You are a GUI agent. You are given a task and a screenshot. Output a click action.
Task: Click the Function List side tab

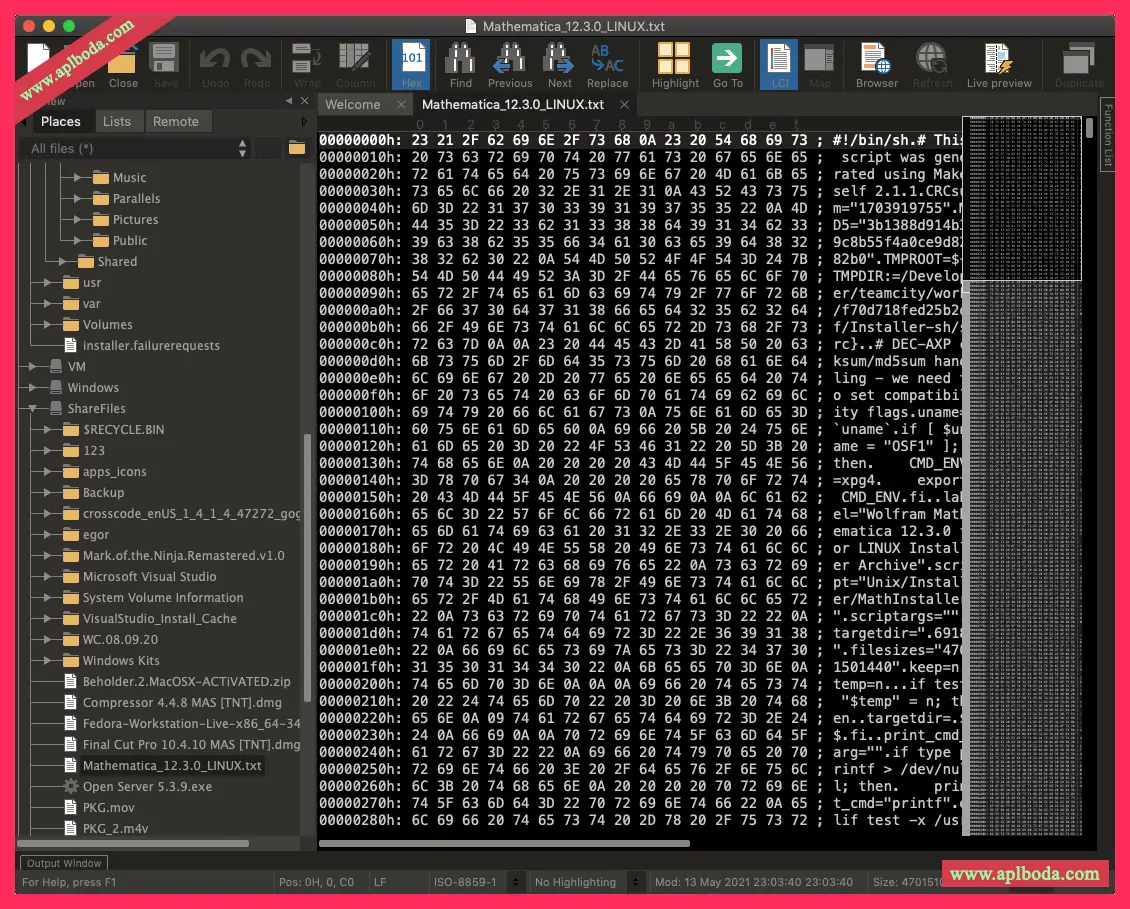pyautogui.click(x=1108, y=136)
